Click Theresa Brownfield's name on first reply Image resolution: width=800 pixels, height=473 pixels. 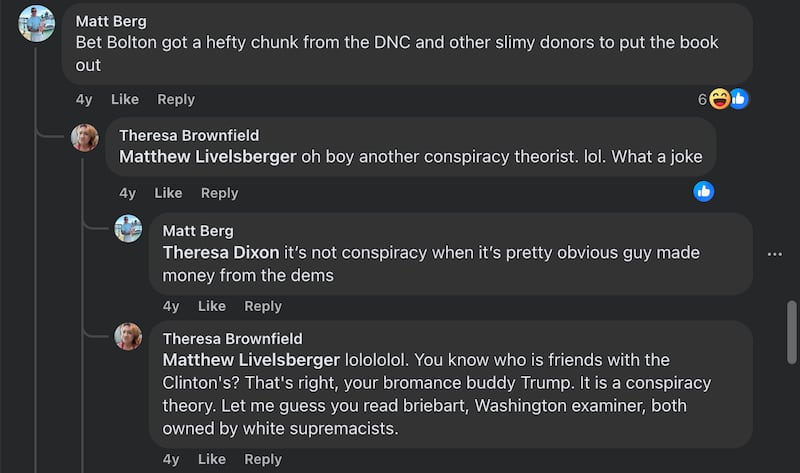pos(189,135)
